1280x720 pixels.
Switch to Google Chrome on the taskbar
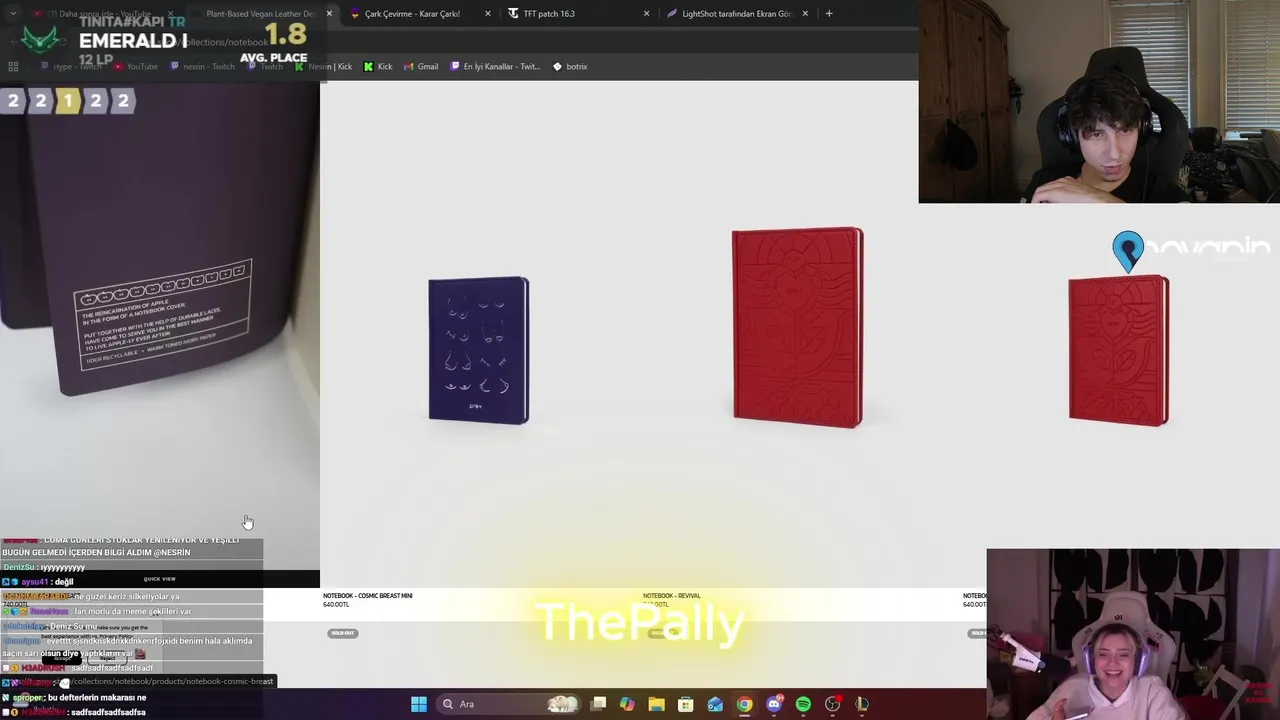coord(745,704)
